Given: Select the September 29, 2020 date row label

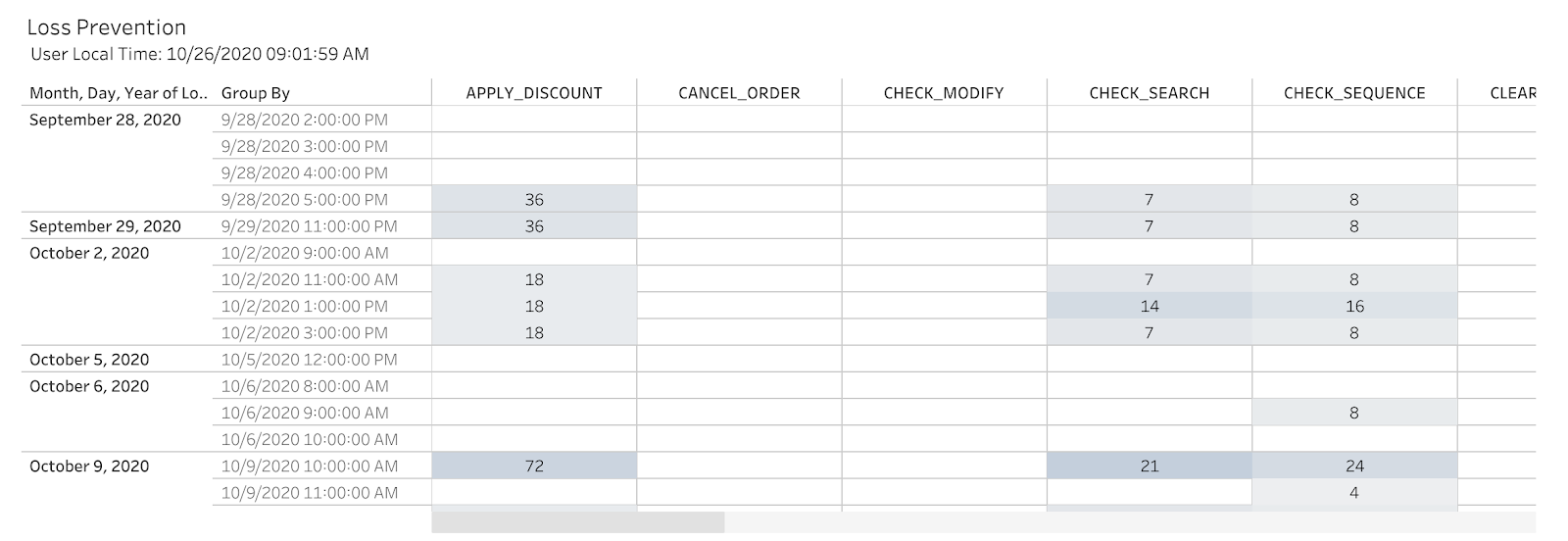Looking at the screenshot, I should click(105, 226).
